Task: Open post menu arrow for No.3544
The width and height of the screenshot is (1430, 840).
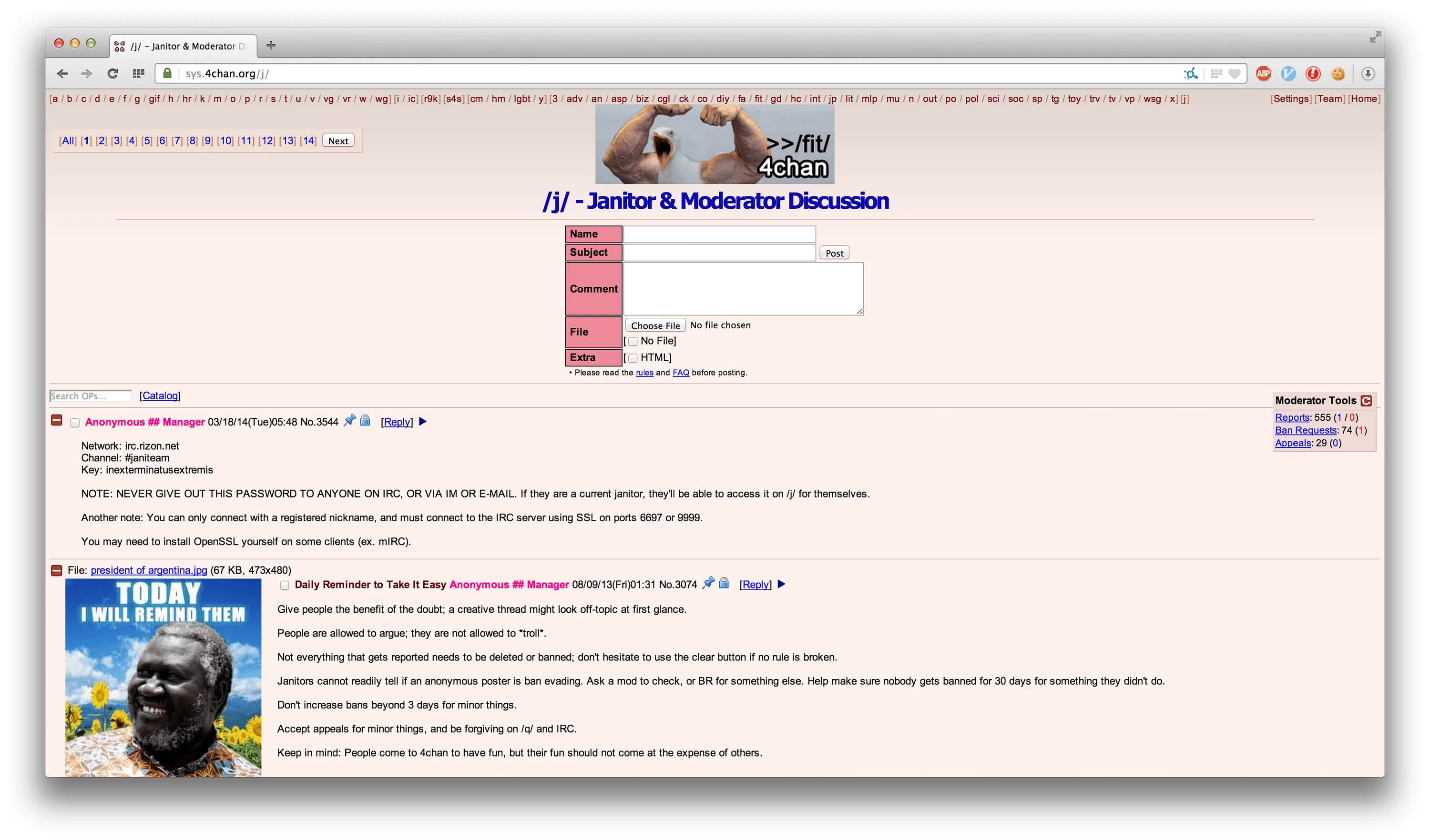Action: 422,421
